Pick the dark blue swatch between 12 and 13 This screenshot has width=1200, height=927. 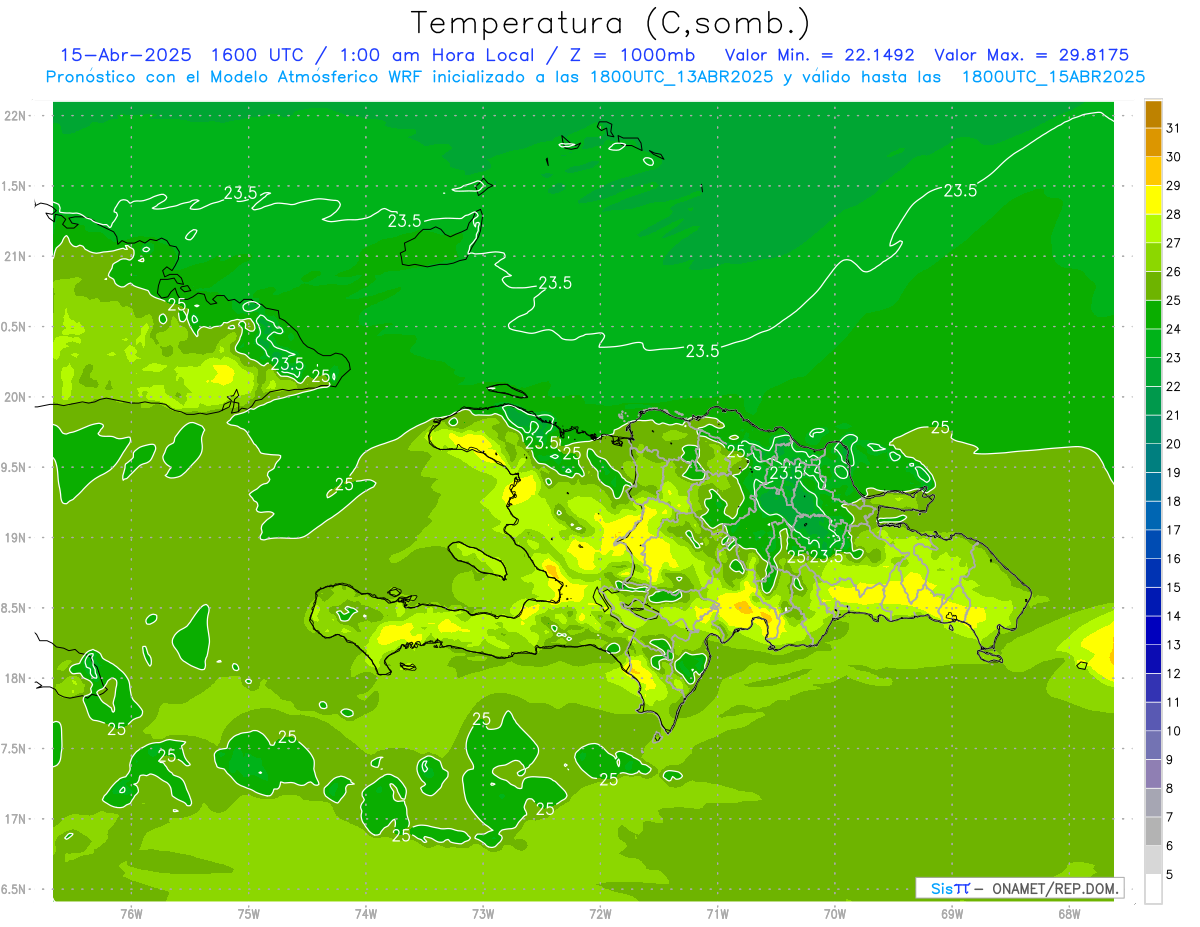pos(1153,660)
